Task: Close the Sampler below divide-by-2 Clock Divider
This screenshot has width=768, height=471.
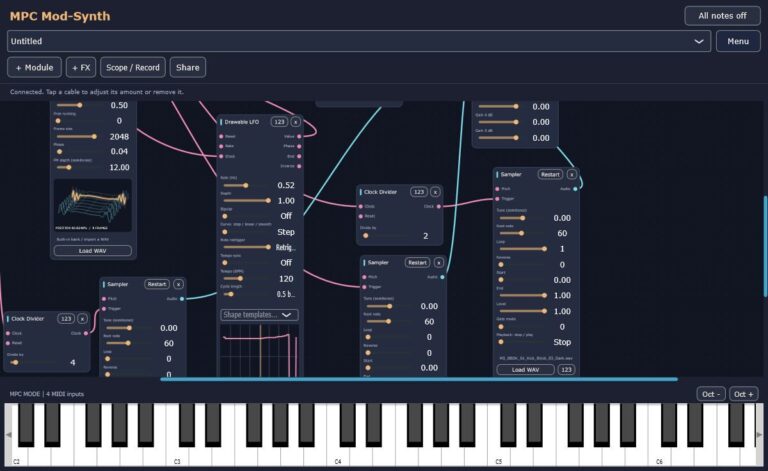Action: tap(439, 262)
